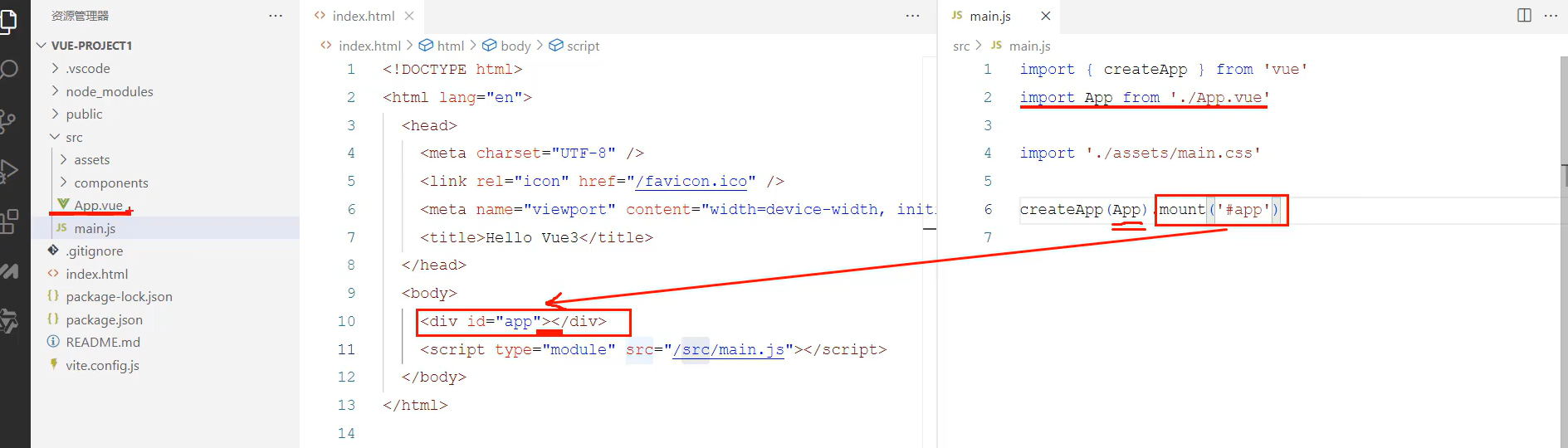Open .gitignore in the file tree

(x=94, y=251)
